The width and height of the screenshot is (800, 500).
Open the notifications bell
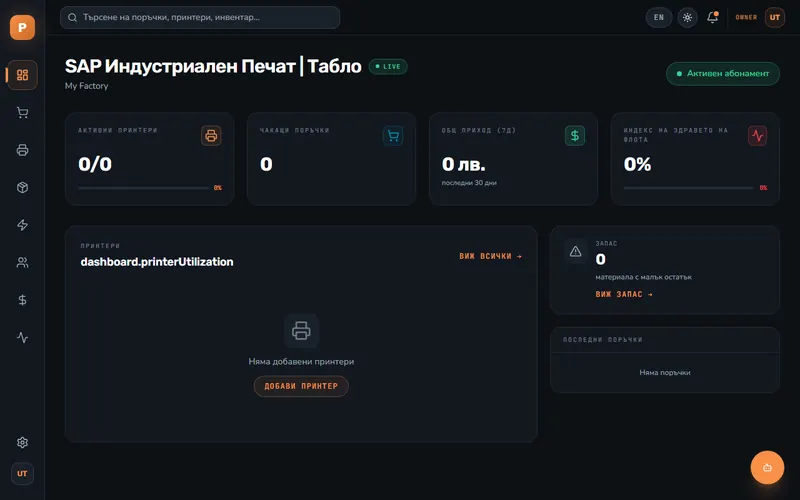point(713,17)
